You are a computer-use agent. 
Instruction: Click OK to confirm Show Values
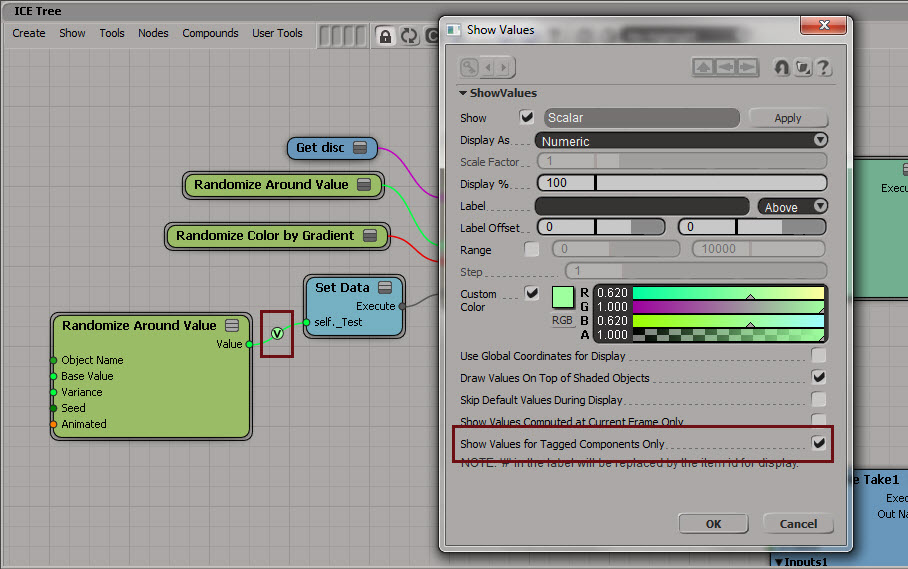coord(713,524)
